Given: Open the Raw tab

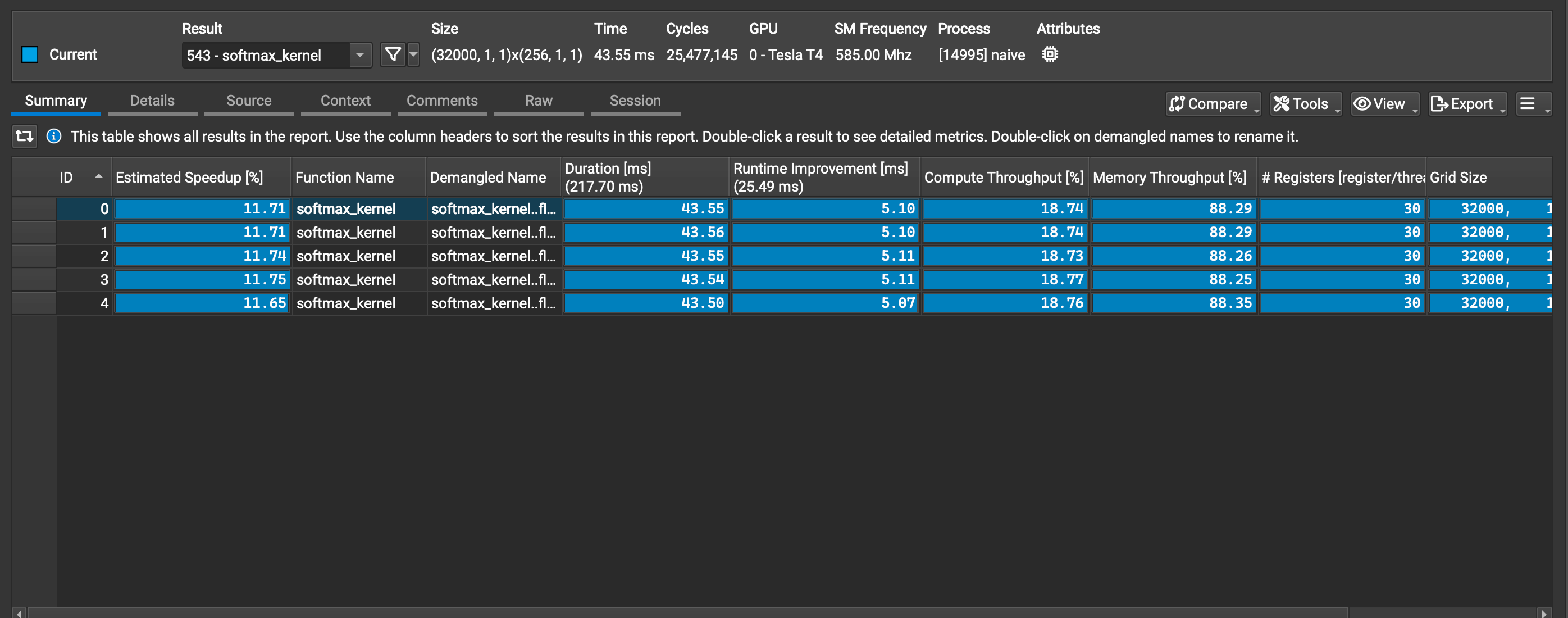Looking at the screenshot, I should click(x=539, y=101).
